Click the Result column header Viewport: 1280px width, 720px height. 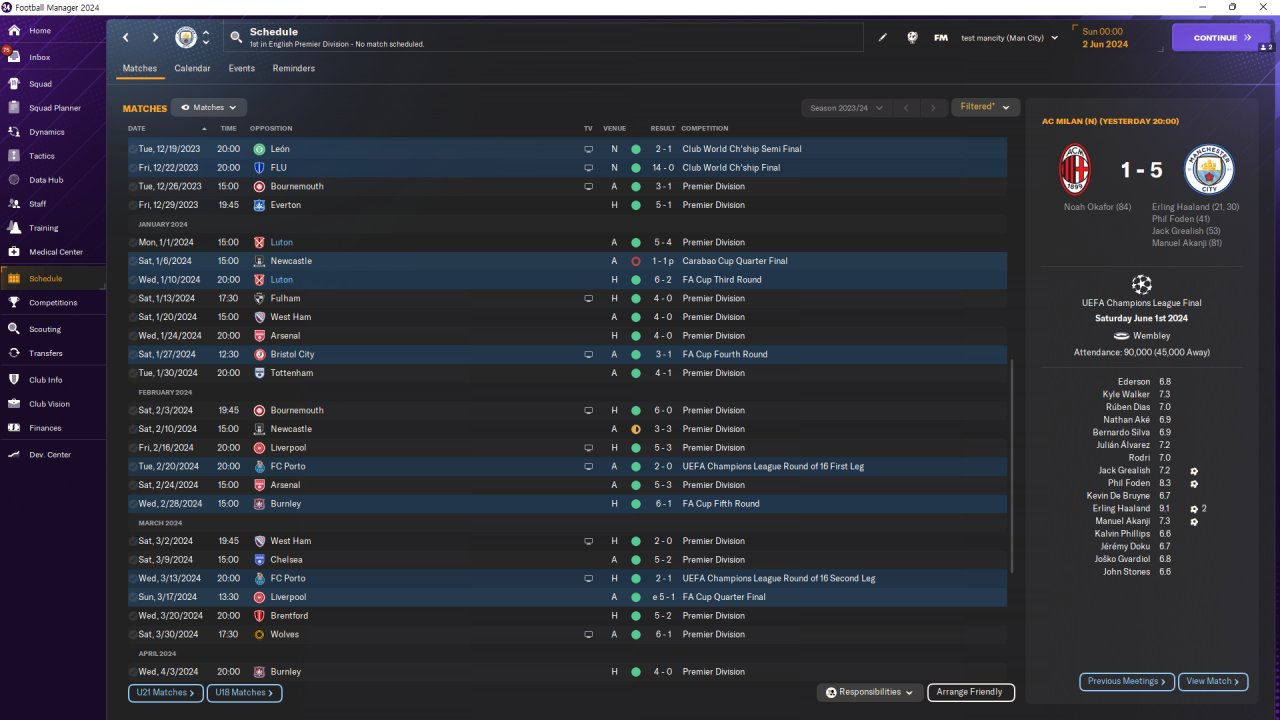(663, 129)
